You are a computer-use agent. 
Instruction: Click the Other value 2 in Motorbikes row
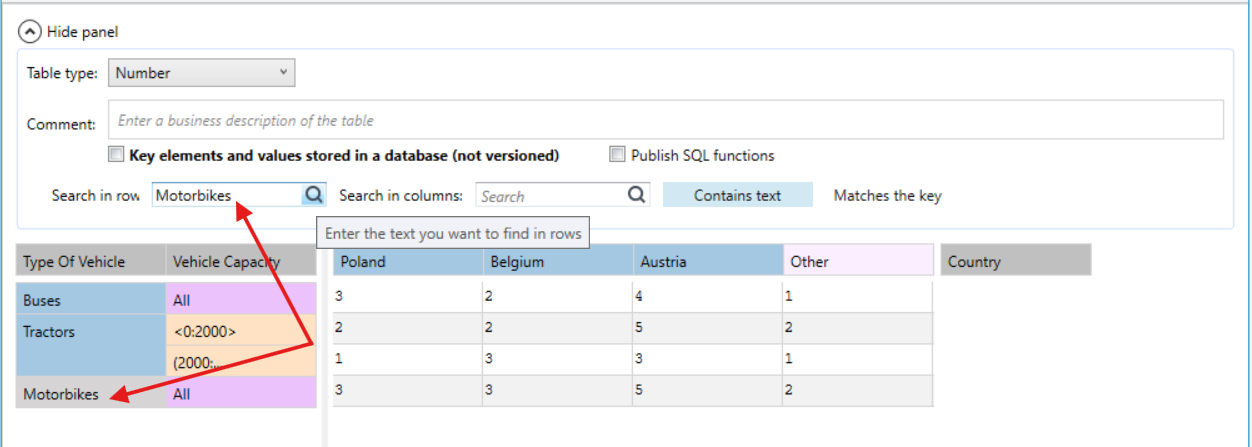coord(857,390)
